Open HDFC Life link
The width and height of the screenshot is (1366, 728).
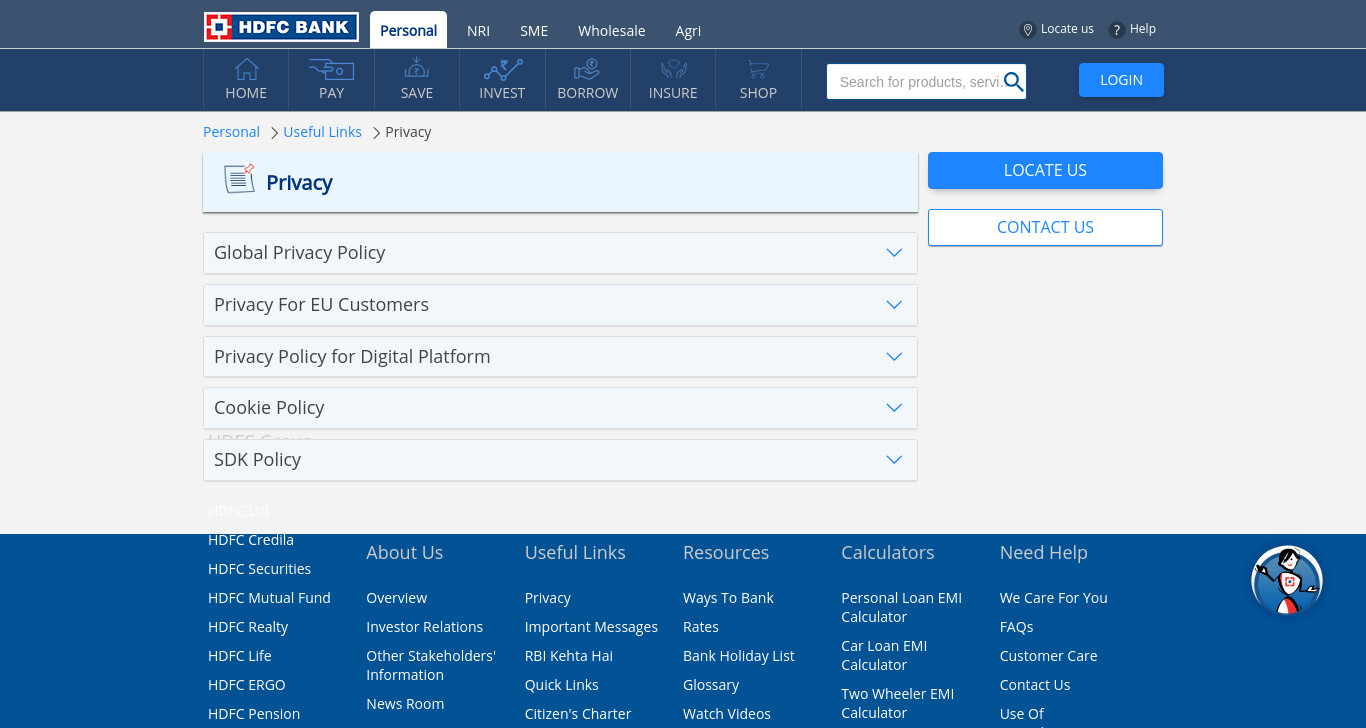click(x=240, y=656)
